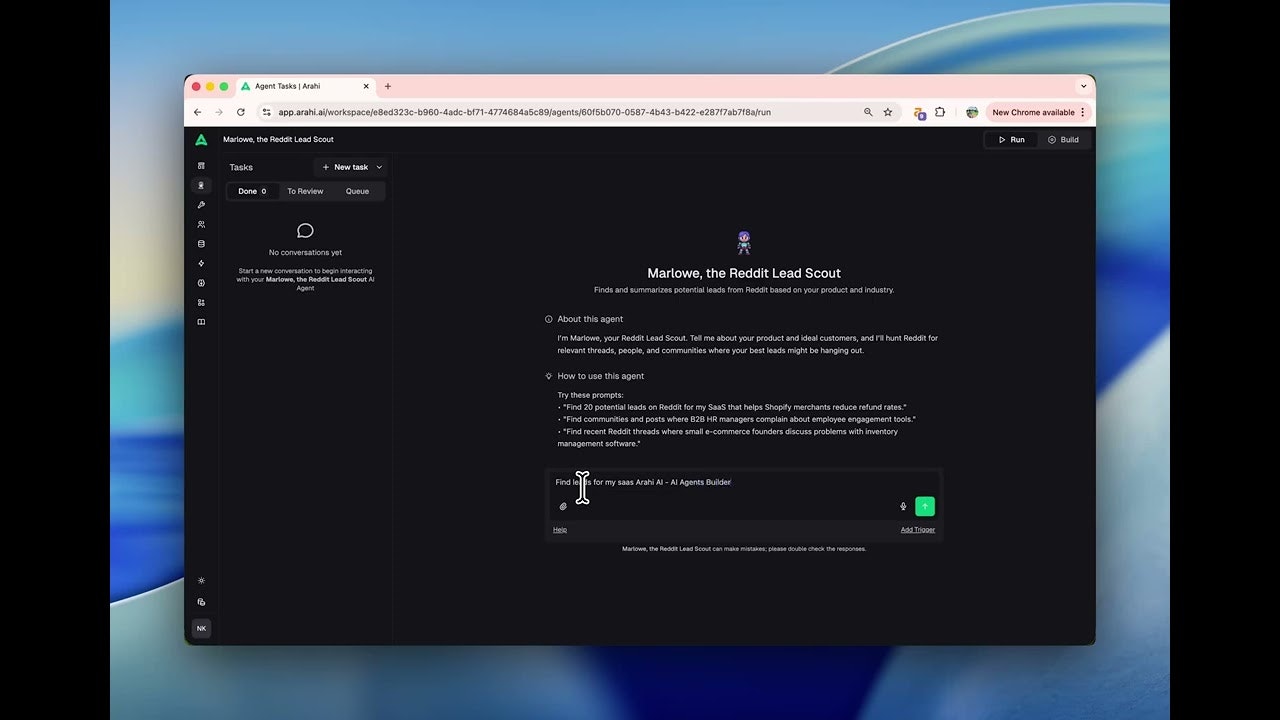This screenshot has height=720, width=1280.
Task: Click the prompt text input field
Action: [744, 482]
